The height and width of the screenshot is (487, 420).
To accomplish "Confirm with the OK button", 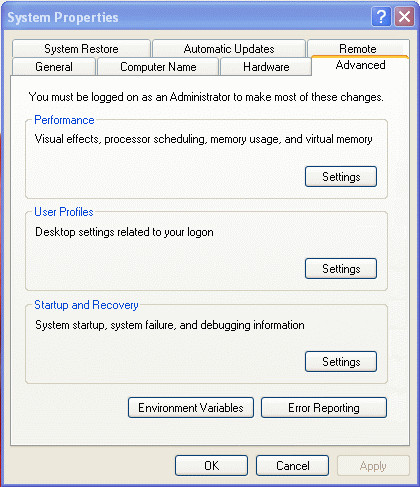I will [211, 466].
